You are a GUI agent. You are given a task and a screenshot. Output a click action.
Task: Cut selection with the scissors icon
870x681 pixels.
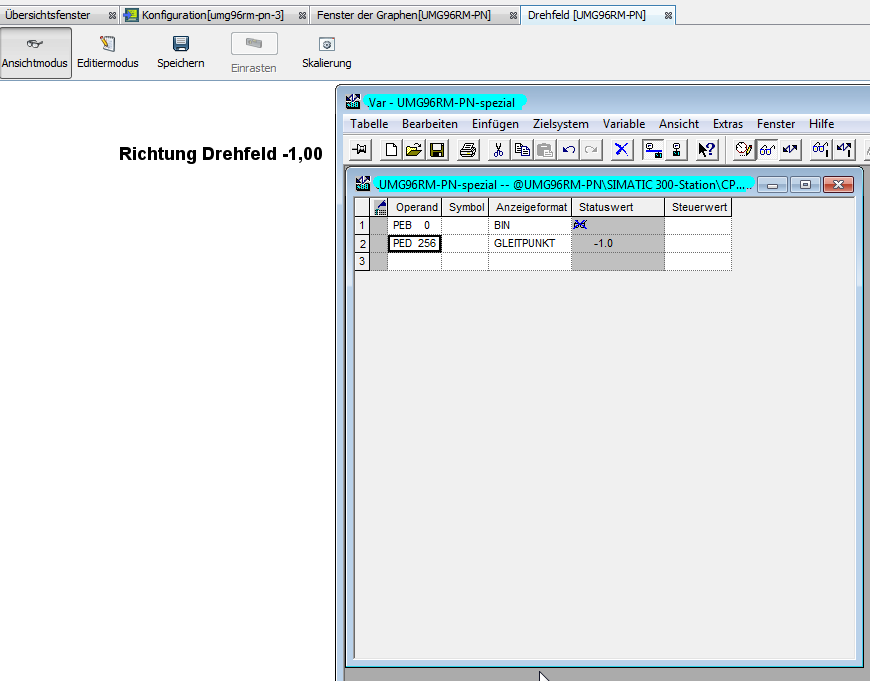(x=498, y=150)
